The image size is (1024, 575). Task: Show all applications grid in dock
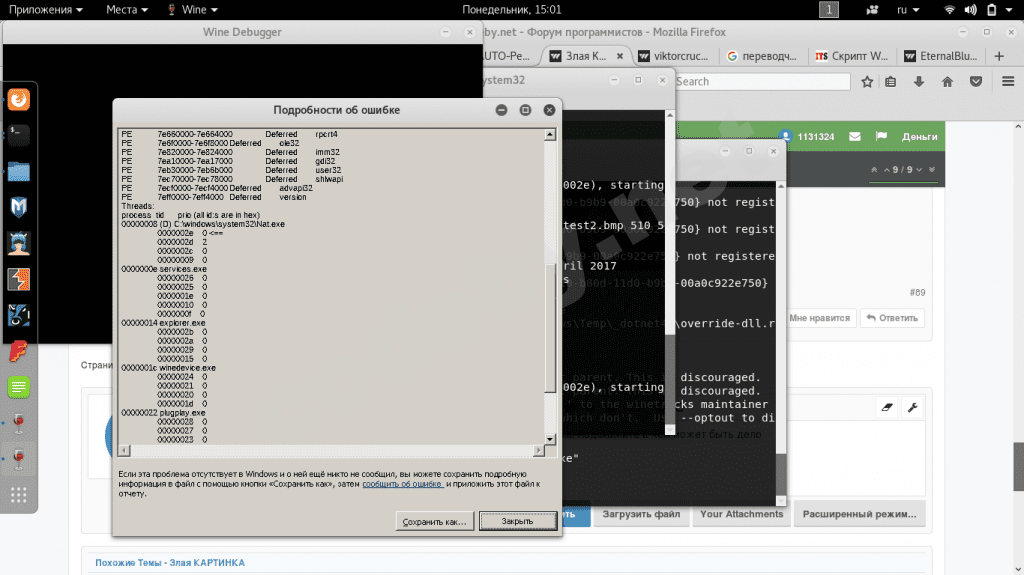(x=19, y=494)
